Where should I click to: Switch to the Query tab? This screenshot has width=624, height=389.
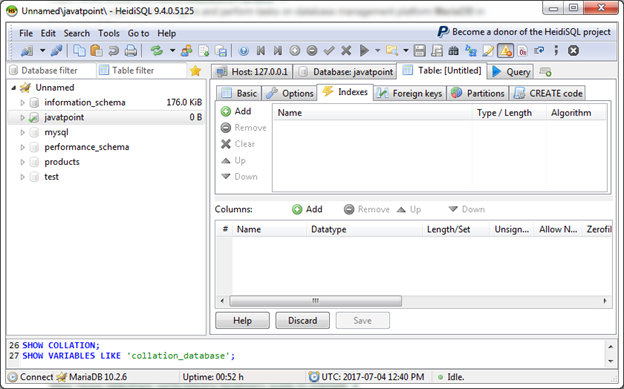511,72
